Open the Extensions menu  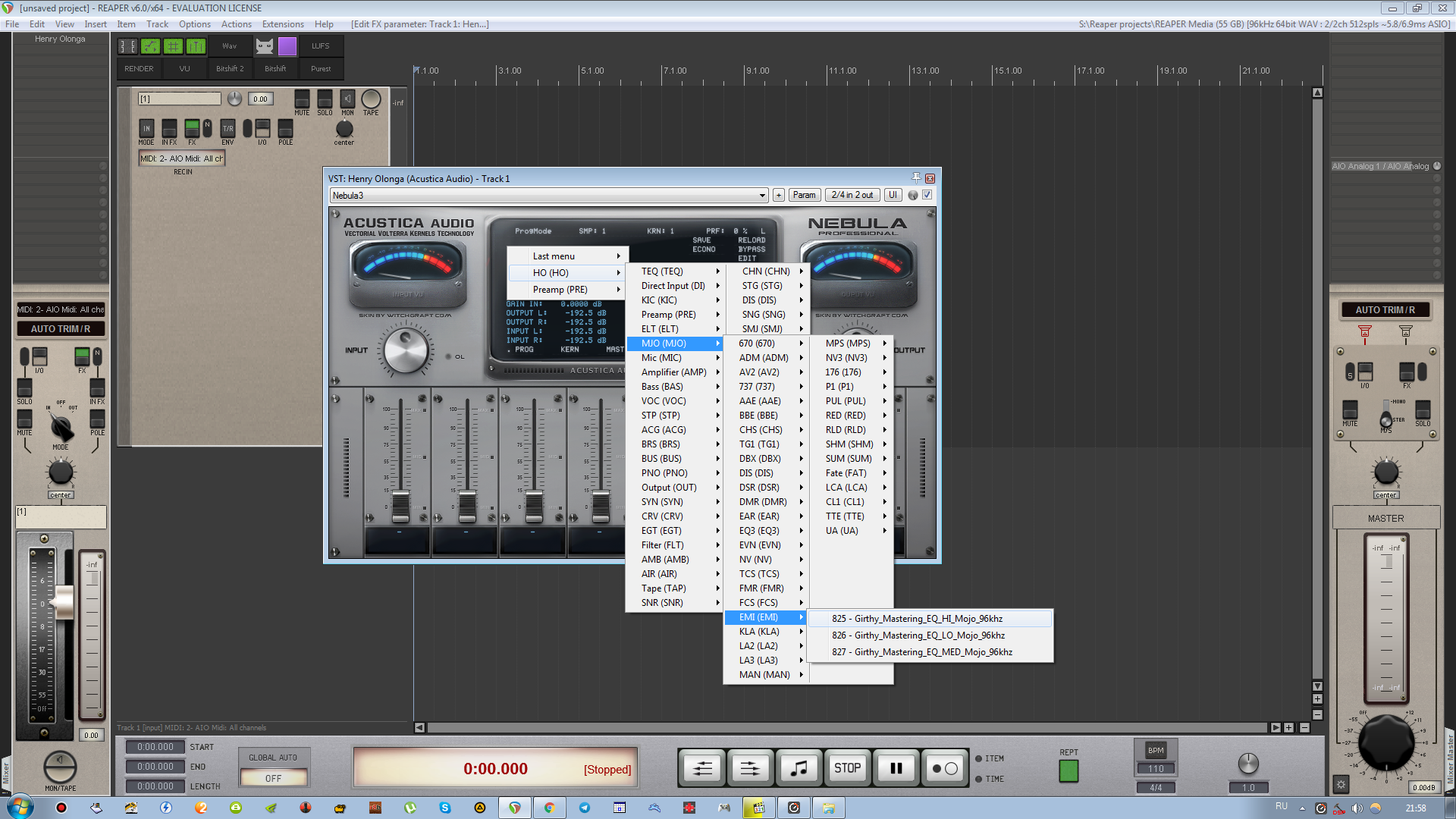tap(283, 24)
